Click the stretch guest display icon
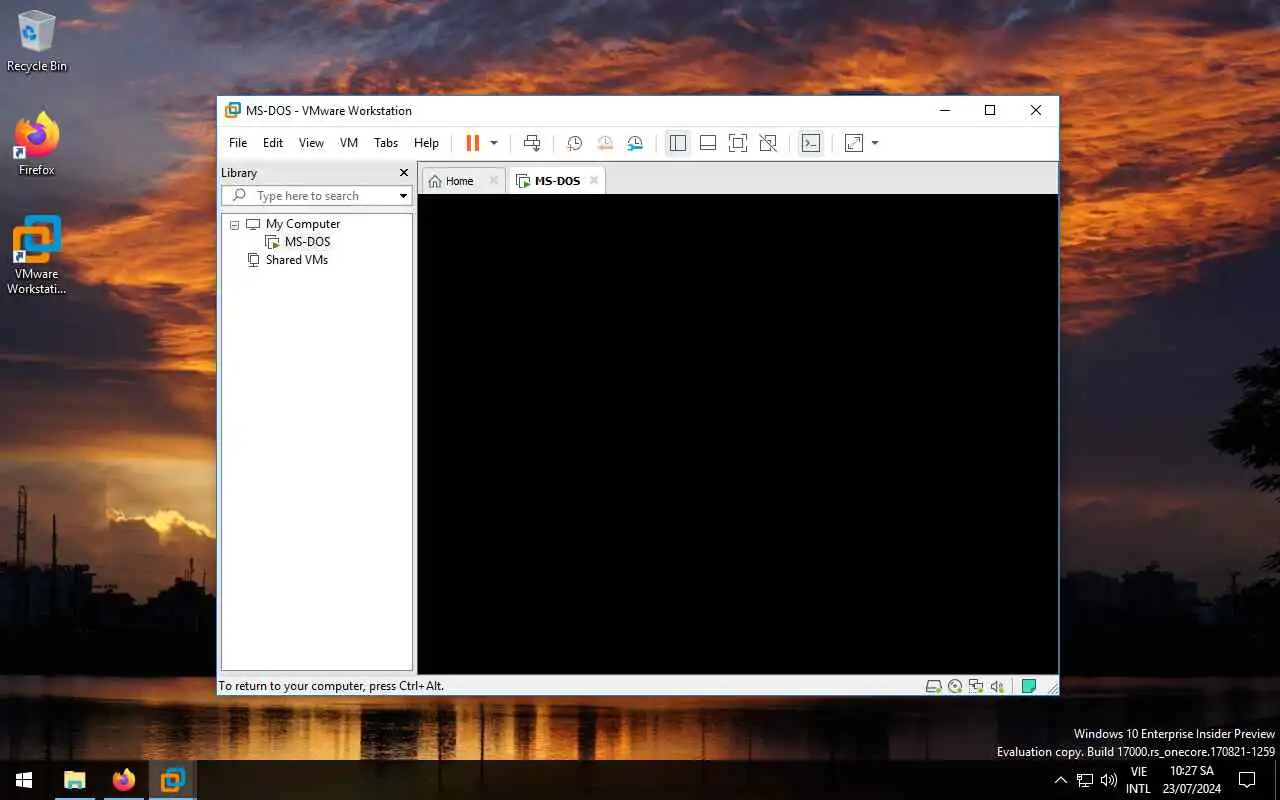 point(854,143)
